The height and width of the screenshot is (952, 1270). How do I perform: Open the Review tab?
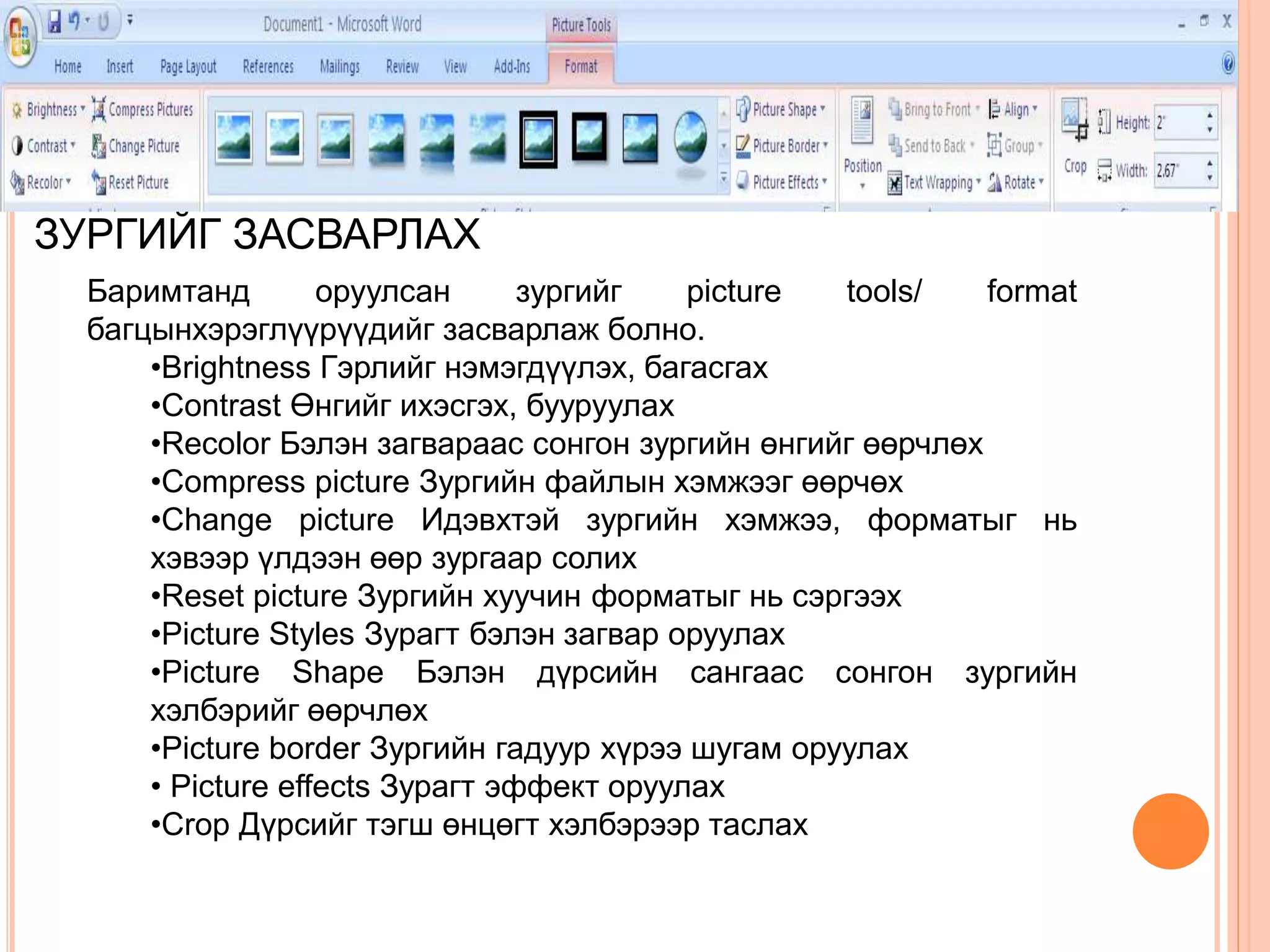click(402, 66)
